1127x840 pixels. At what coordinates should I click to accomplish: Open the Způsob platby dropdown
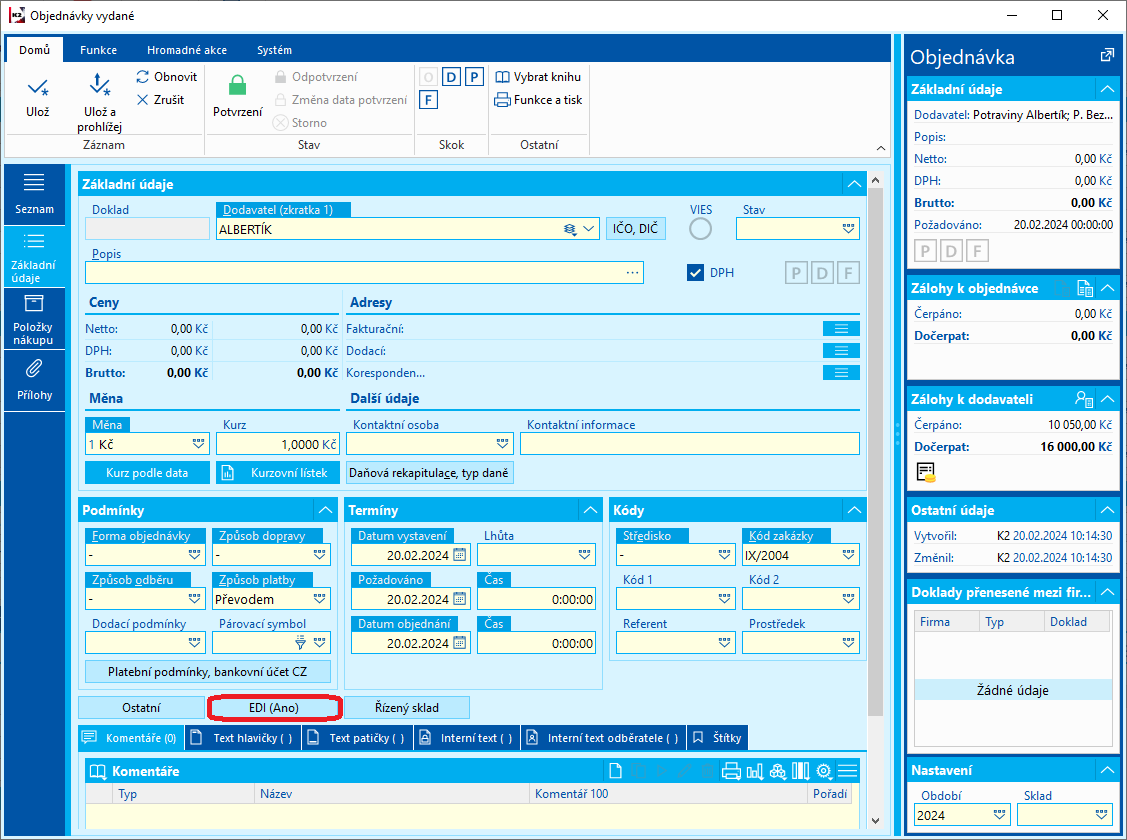(320, 599)
